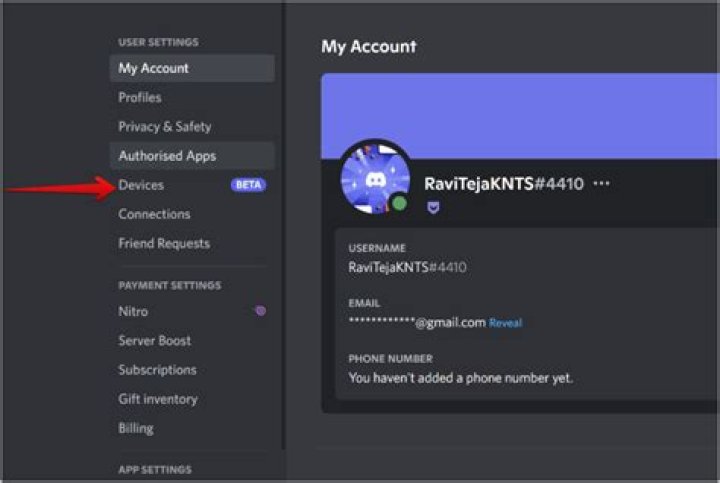Open Authorised Apps settings

167,156
